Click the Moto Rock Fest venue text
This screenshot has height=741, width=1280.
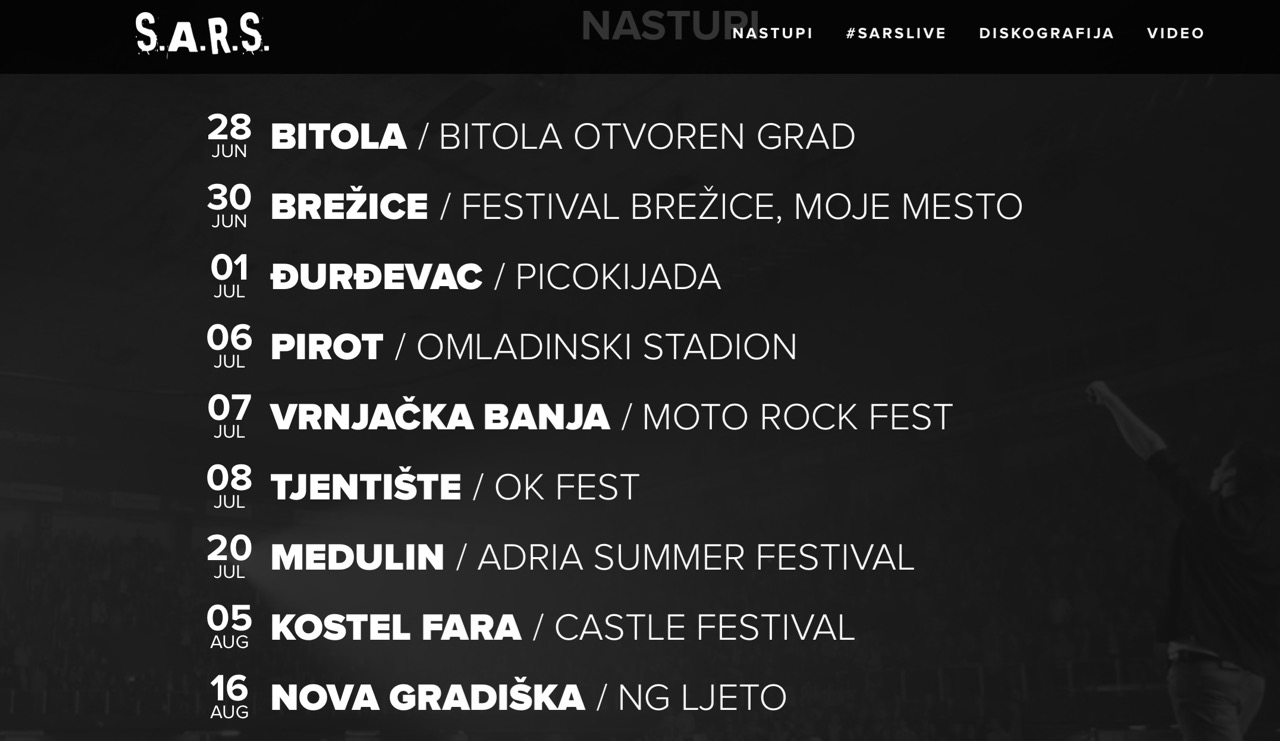797,417
